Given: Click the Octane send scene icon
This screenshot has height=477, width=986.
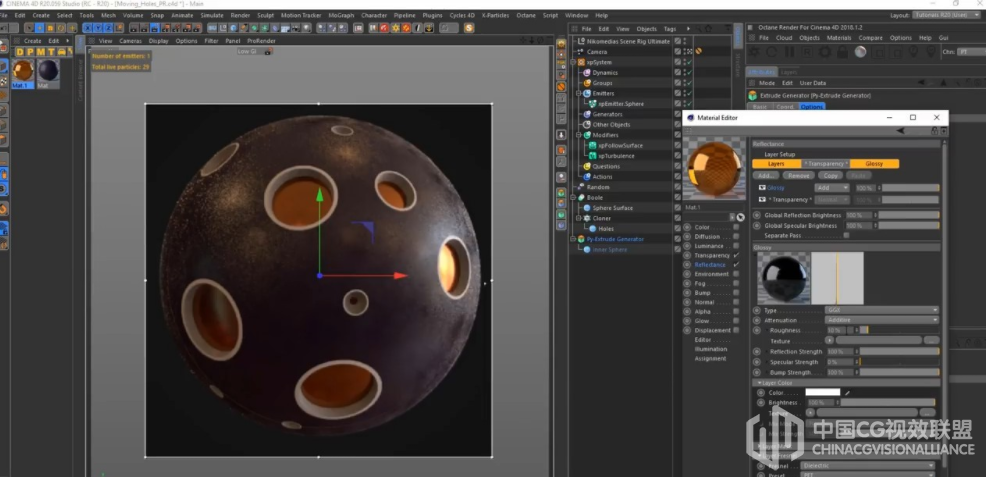Looking at the screenshot, I should 754,52.
